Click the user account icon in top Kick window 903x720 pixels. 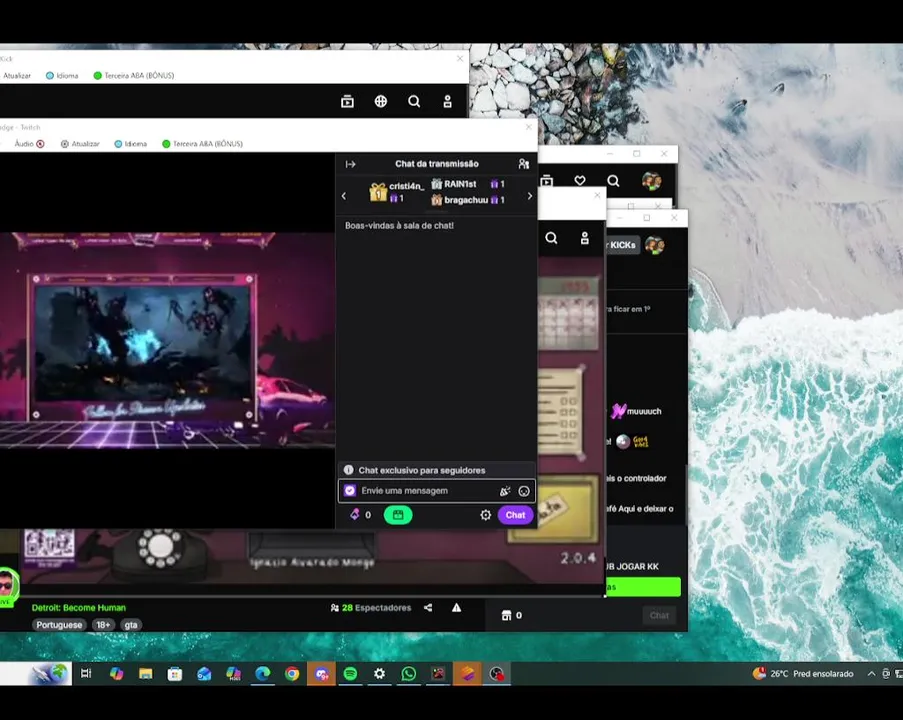pyautogui.click(x=447, y=101)
